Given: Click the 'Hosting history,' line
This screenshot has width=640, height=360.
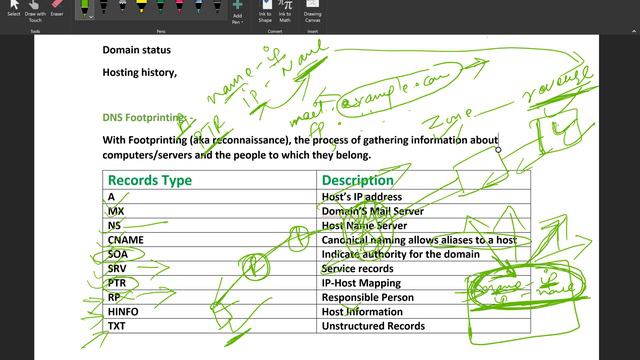Looking at the screenshot, I should (x=140, y=72).
